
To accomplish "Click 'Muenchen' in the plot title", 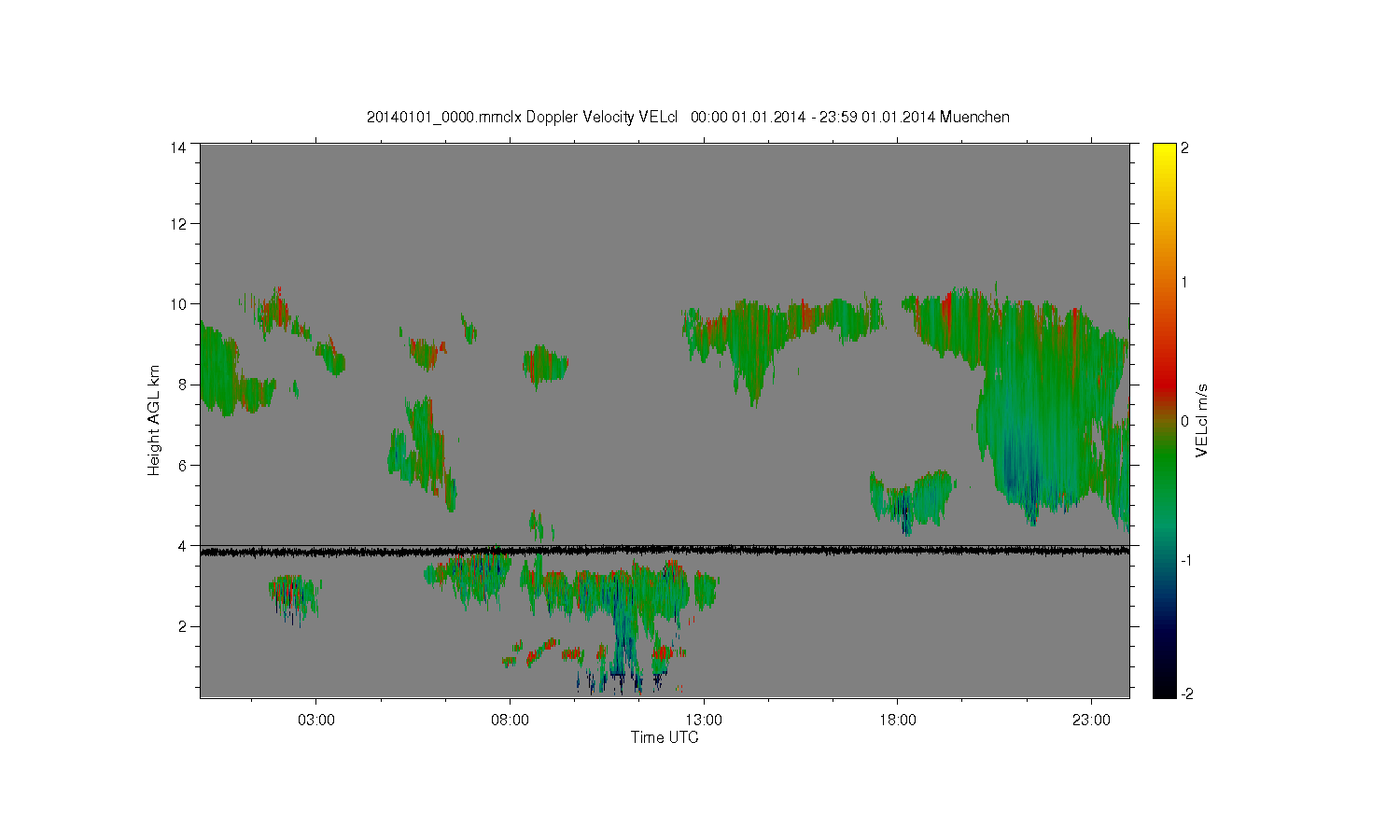I will [974, 118].
